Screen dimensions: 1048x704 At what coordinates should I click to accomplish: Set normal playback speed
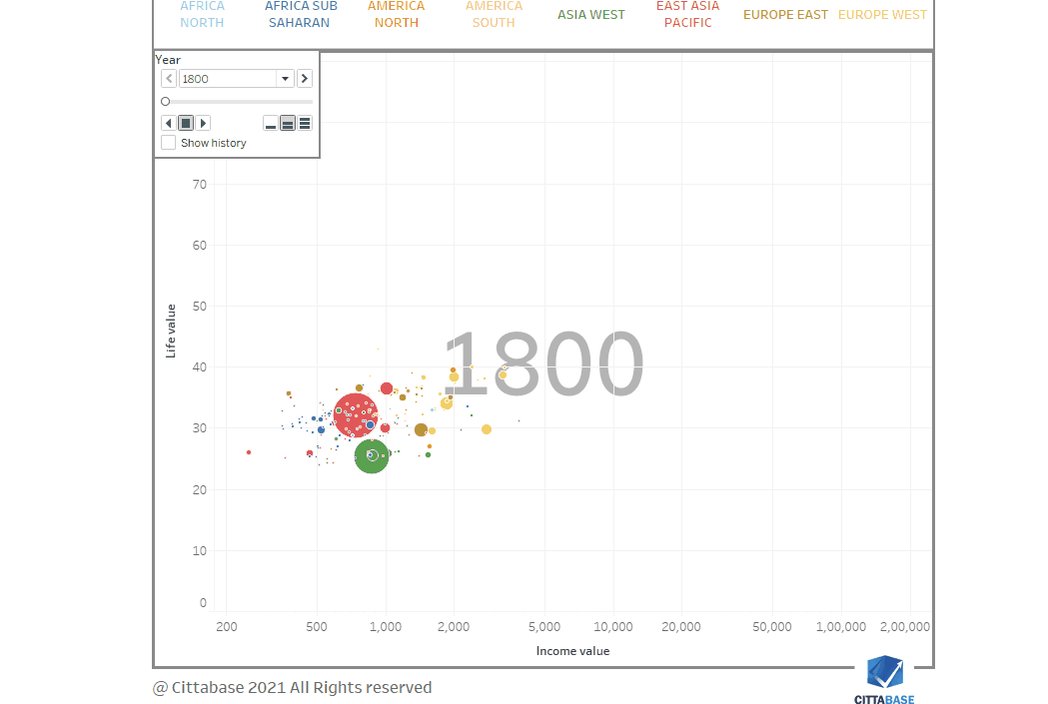click(x=287, y=123)
